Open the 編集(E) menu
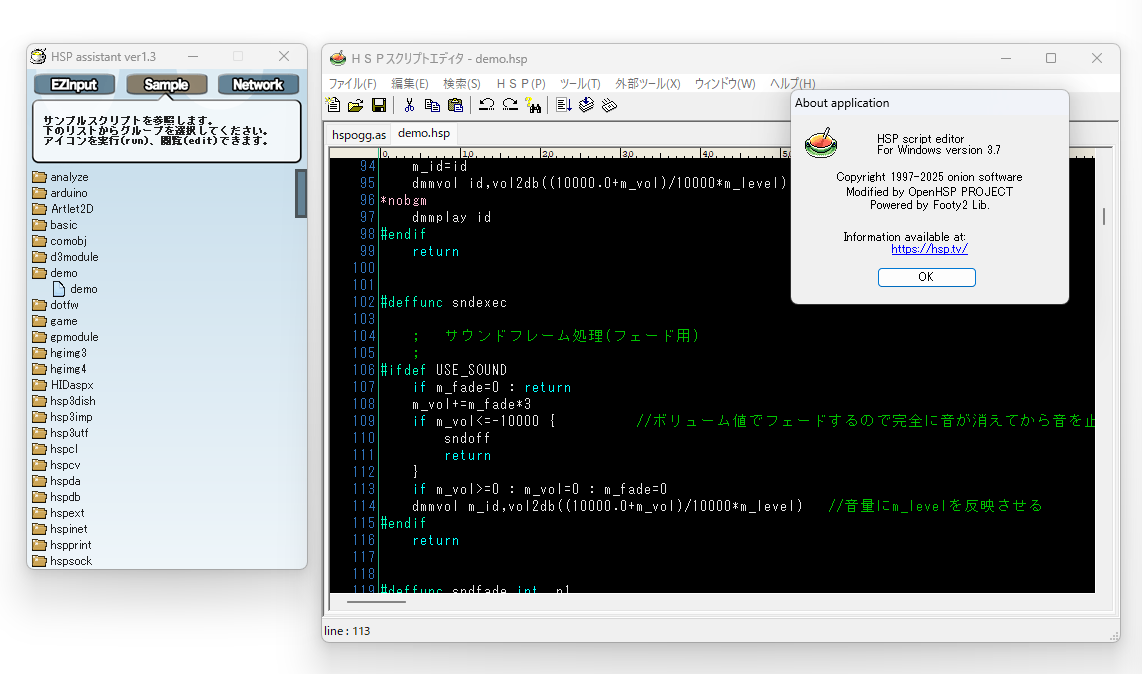Viewport: 1142px width, 674px height. pos(410,84)
